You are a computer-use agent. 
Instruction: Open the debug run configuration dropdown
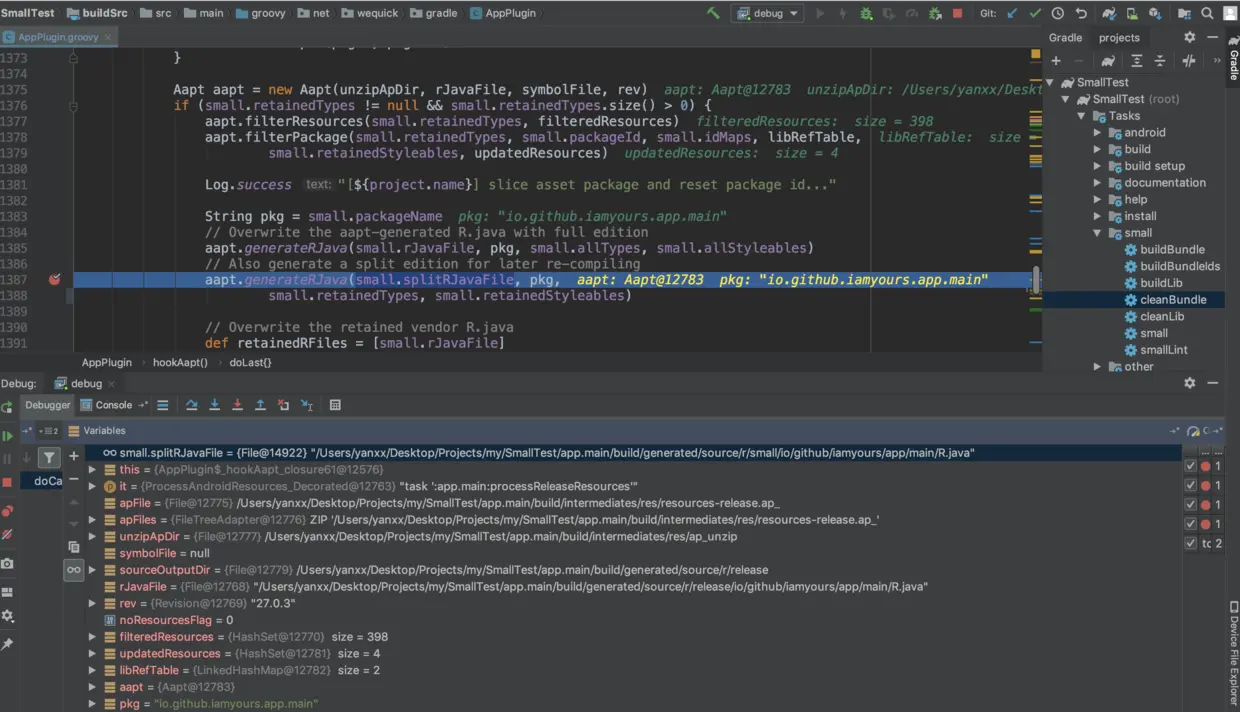(767, 13)
